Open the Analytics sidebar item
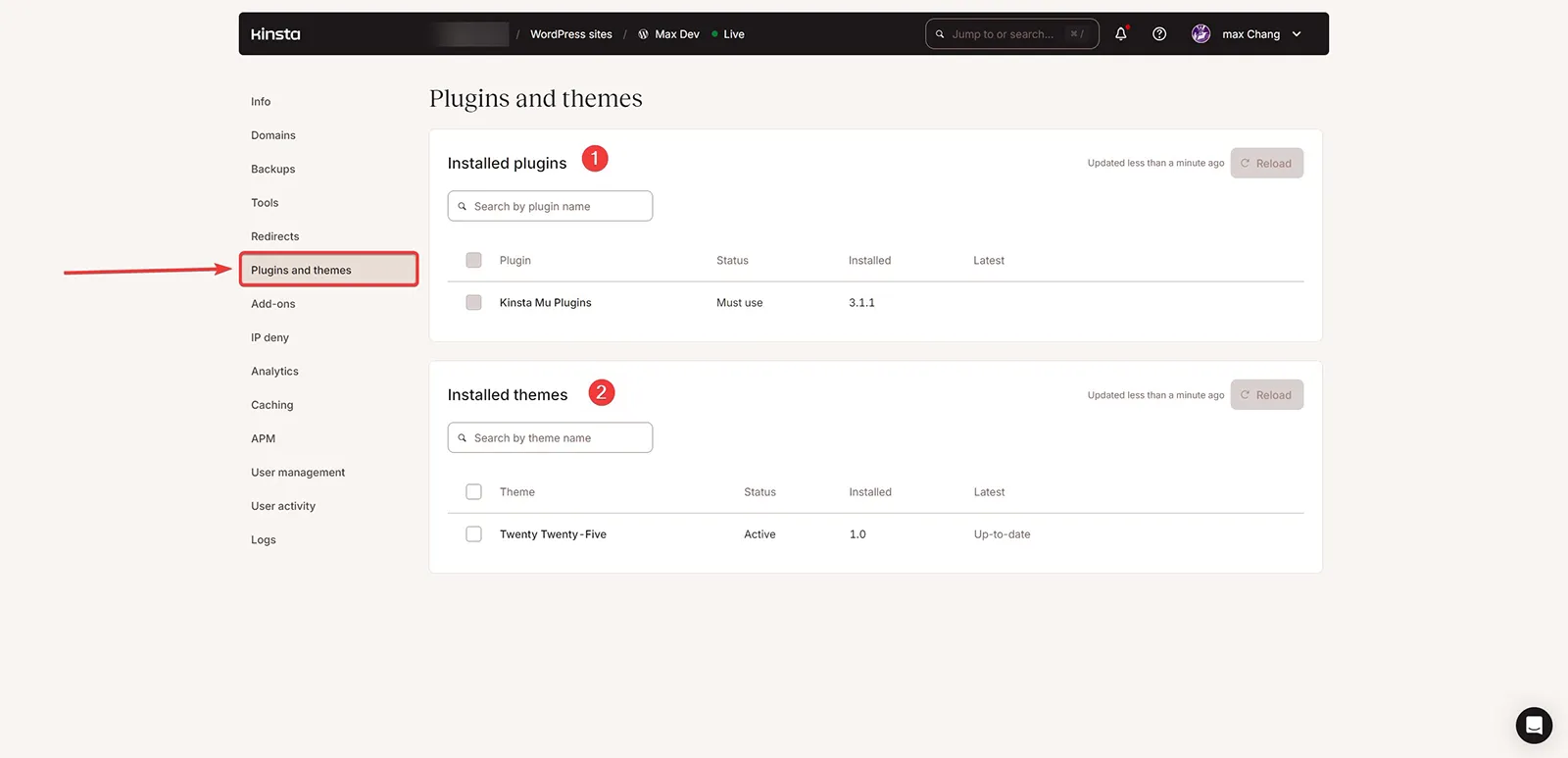The height and width of the screenshot is (758, 1568). tap(274, 372)
